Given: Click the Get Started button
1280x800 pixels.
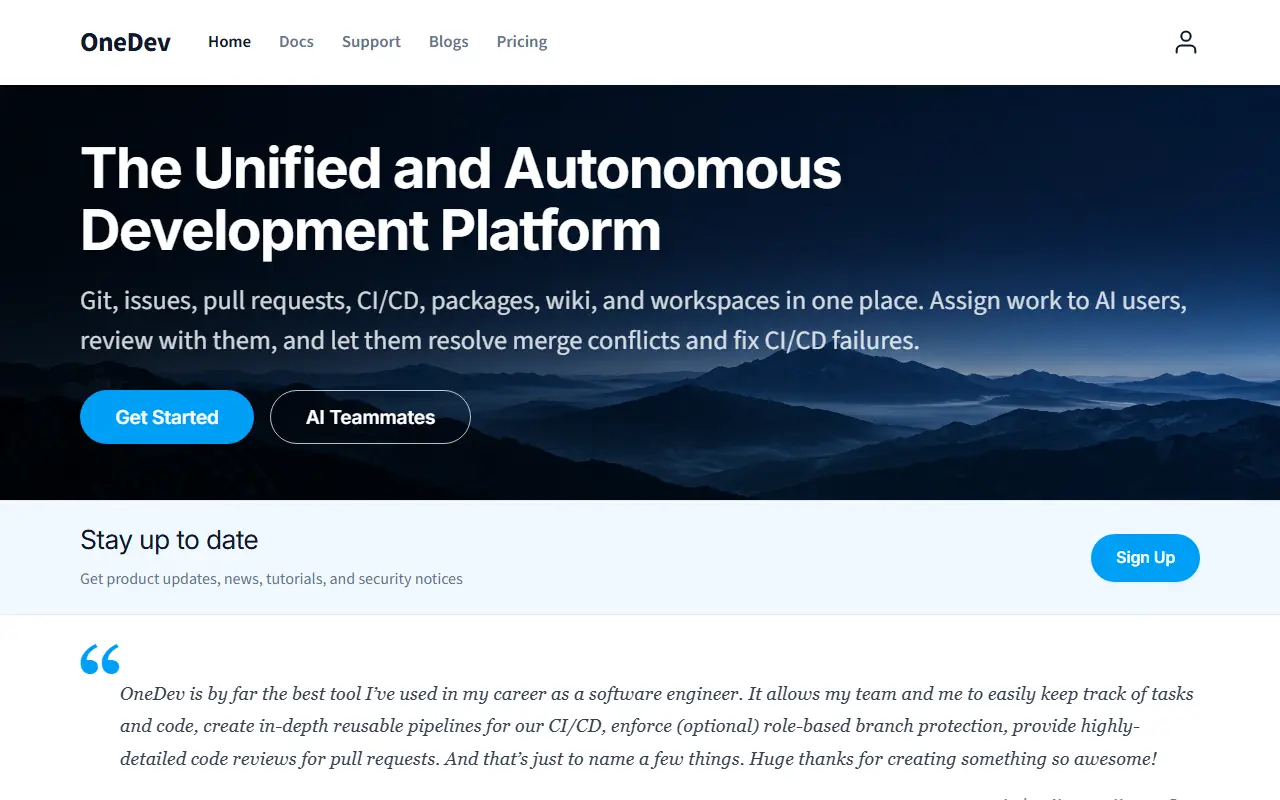Looking at the screenshot, I should (x=167, y=417).
